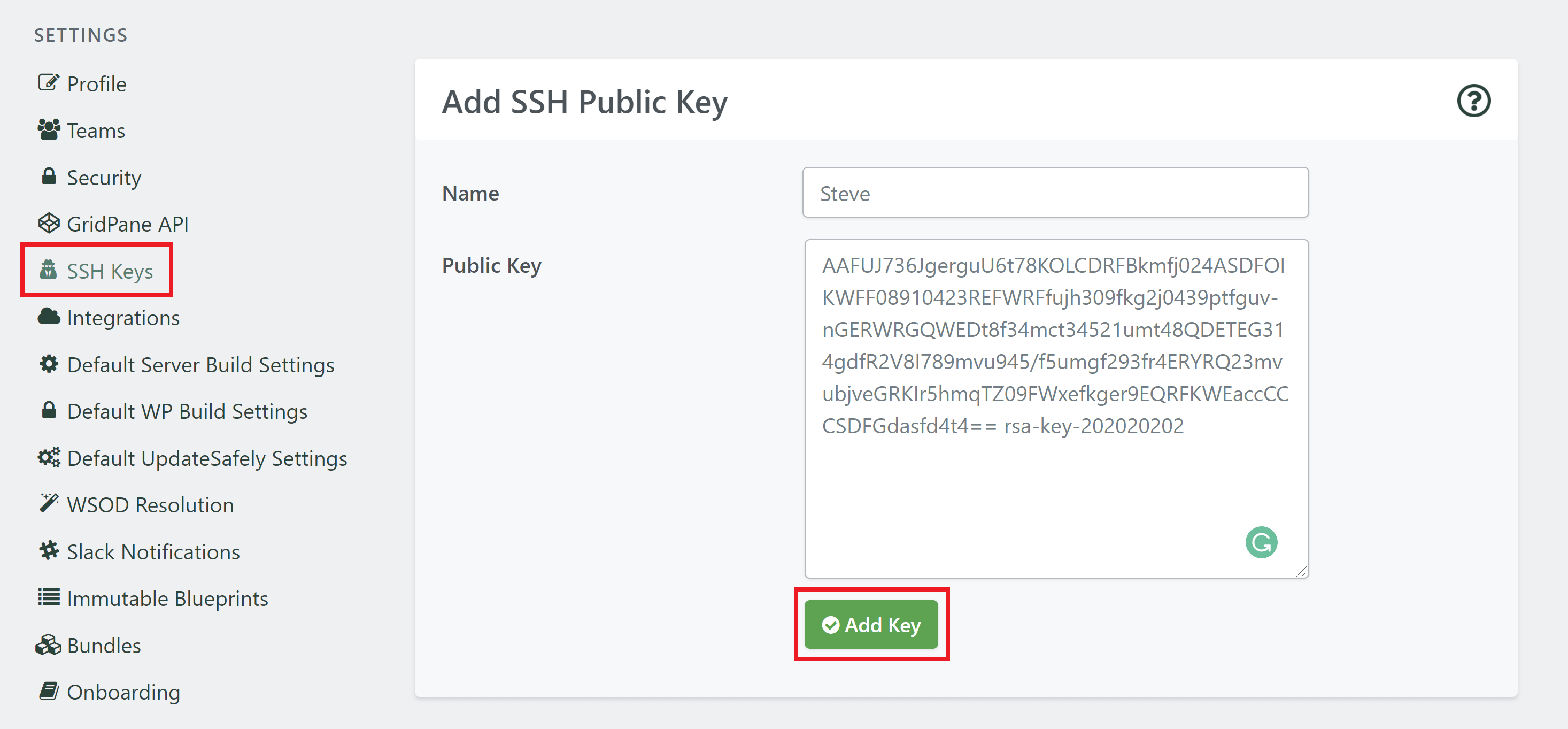
Task: Go to Default Server Build Settings
Action: 200,364
